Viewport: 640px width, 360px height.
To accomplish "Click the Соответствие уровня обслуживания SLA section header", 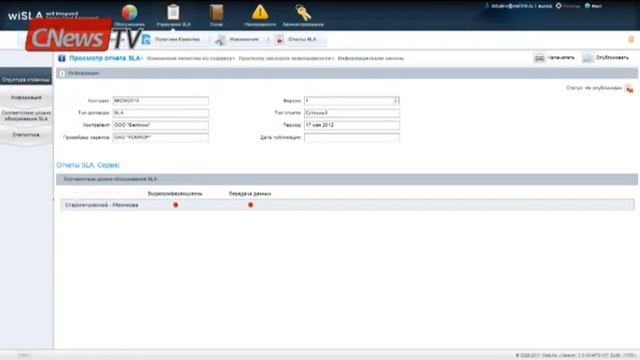I will (x=347, y=179).
